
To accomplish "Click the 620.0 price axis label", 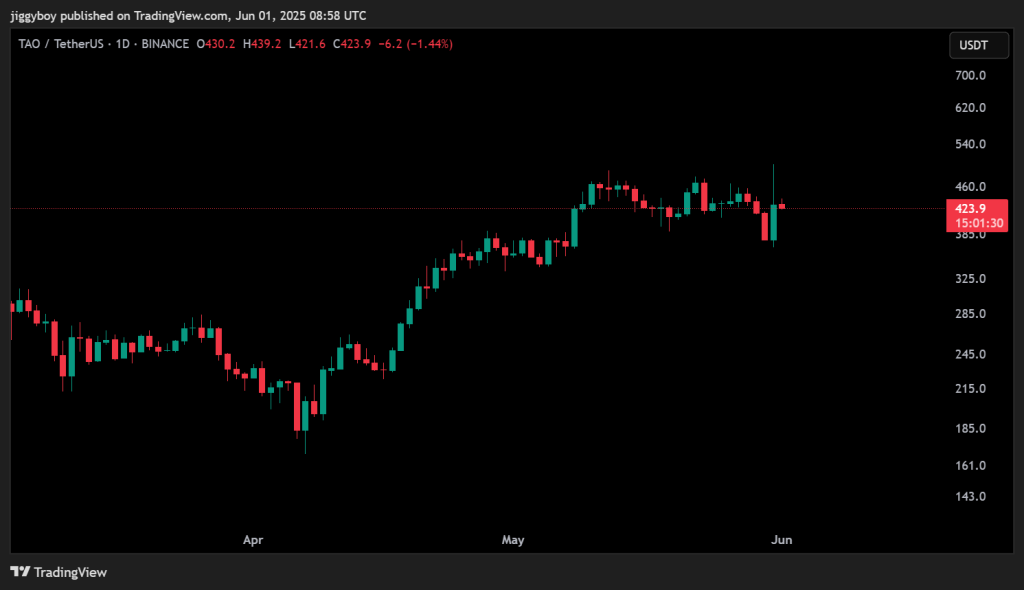I will [x=970, y=108].
